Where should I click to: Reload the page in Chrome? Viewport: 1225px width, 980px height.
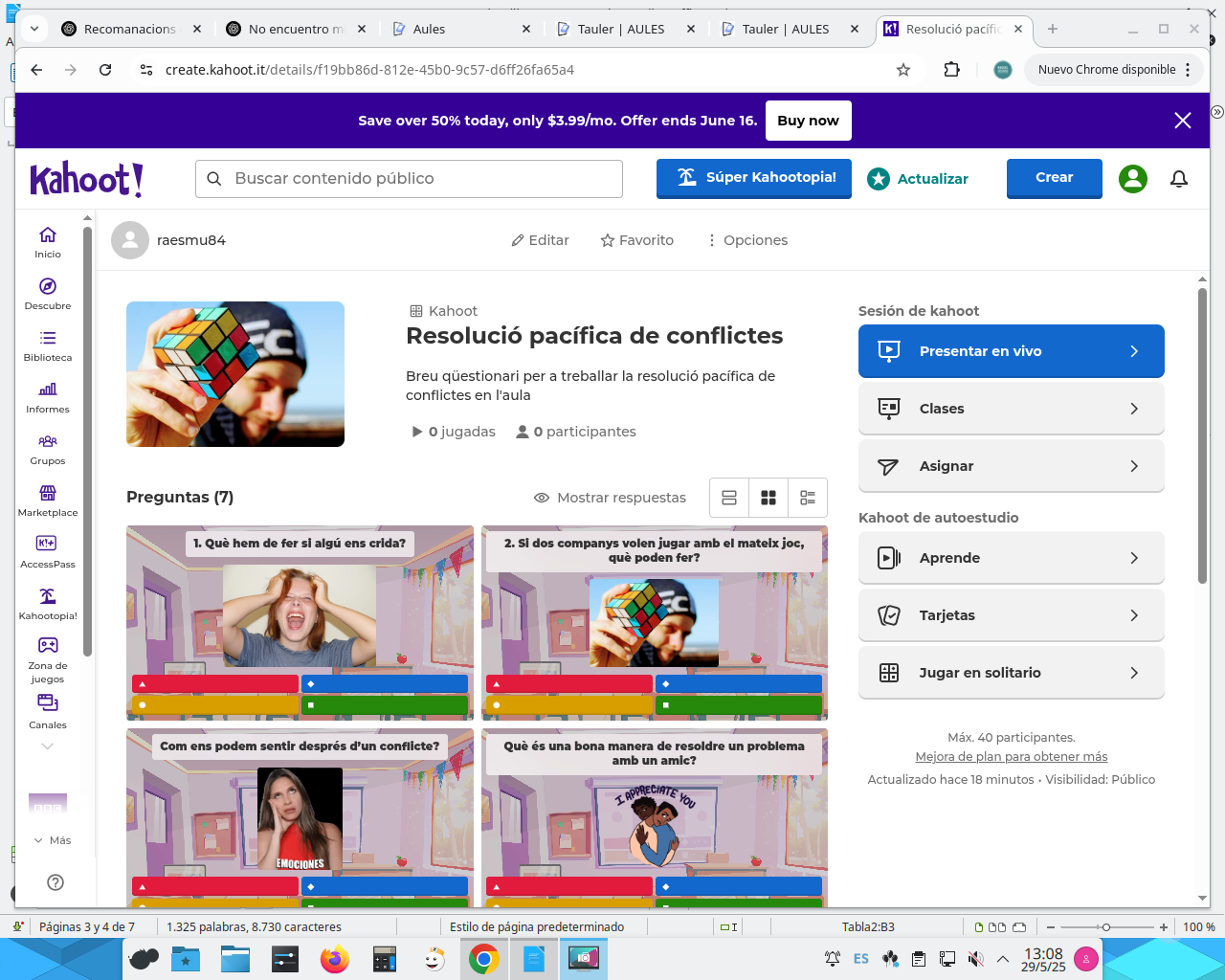click(x=105, y=70)
